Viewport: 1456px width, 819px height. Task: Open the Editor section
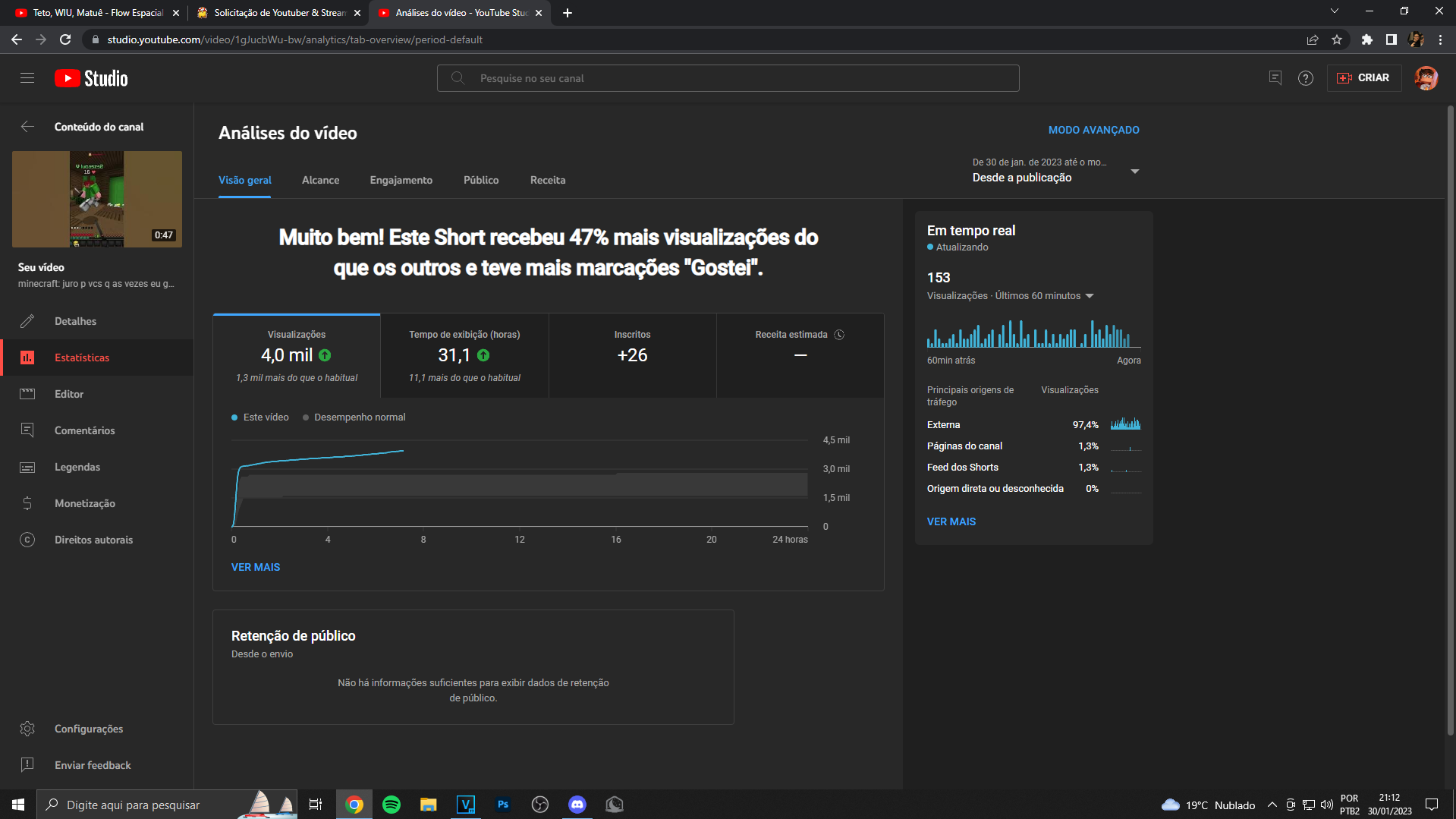97,394
